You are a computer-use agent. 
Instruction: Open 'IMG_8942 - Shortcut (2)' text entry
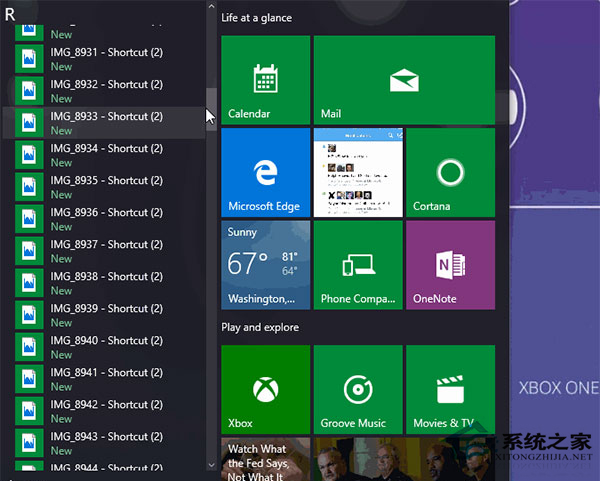click(107, 405)
